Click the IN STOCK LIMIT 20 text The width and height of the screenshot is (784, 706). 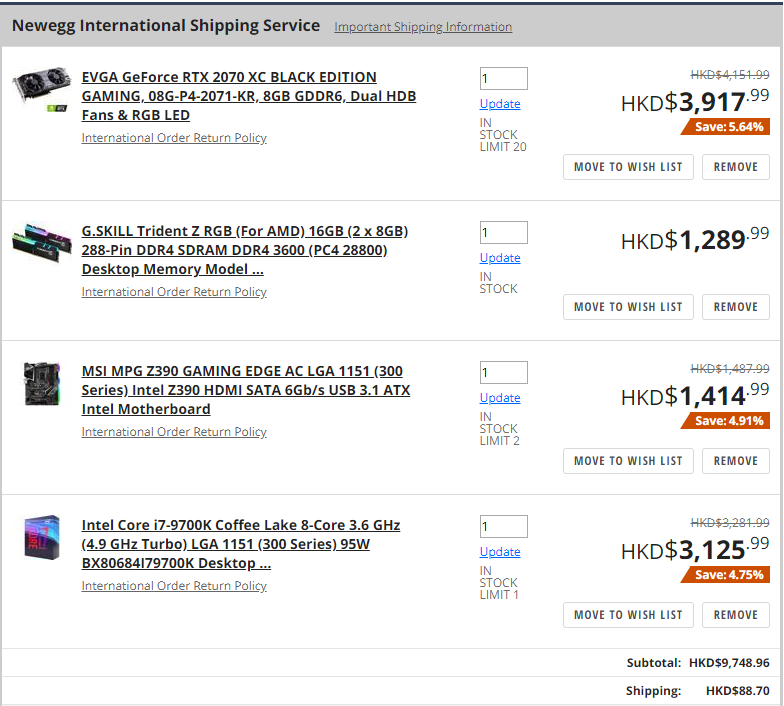click(503, 135)
